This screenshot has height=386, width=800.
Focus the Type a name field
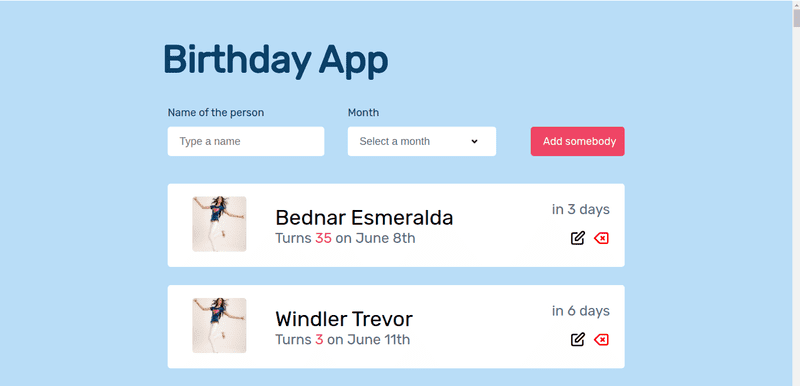click(246, 141)
